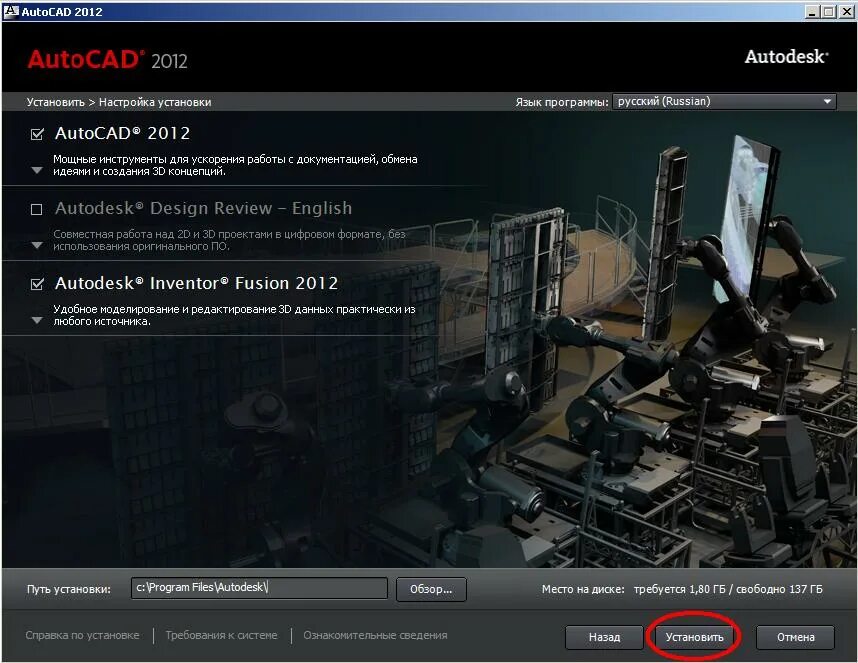The height and width of the screenshot is (663, 858).
Task: Uncheck Autodesk Inventor Fusion 2012 checkbox
Action: pos(37,284)
